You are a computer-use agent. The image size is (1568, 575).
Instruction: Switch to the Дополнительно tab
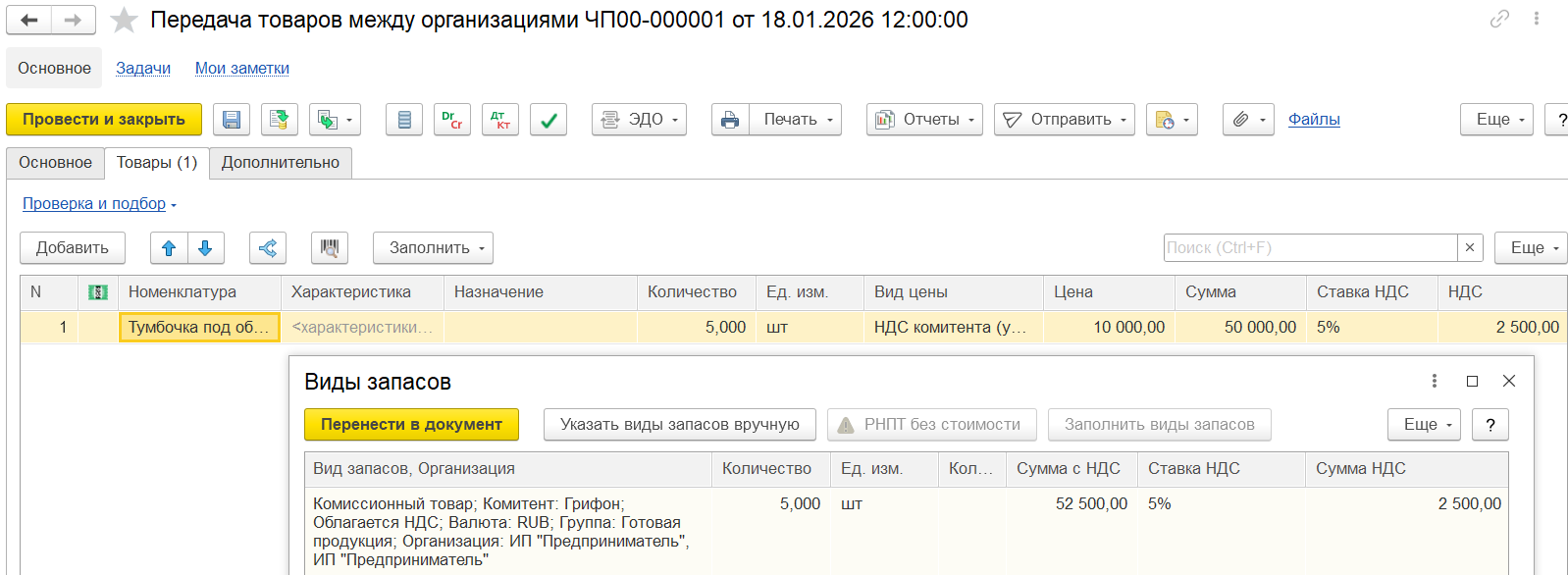[x=281, y=163]
